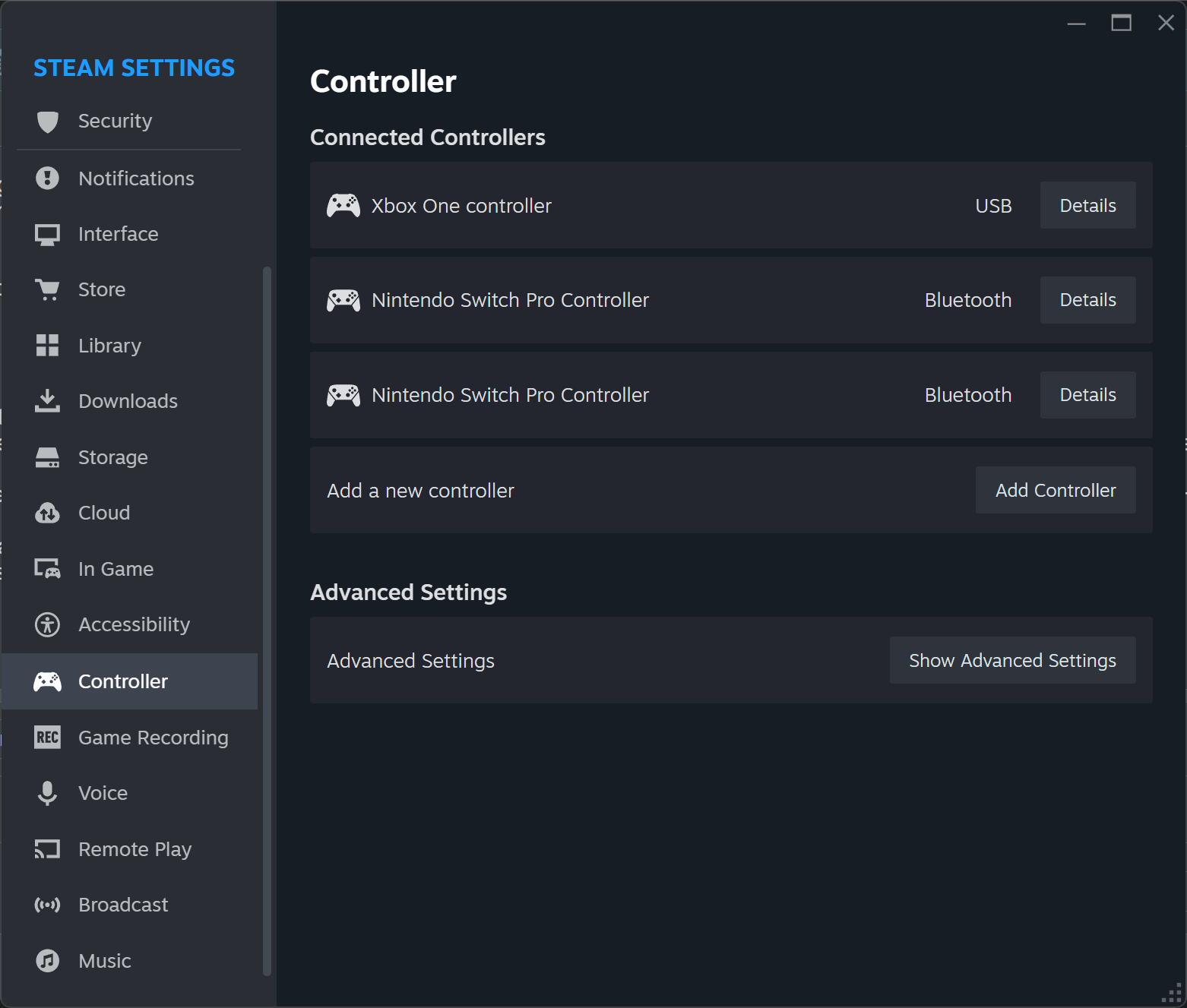Open the Security shield icon
Image resolution: width=1187 pixels, height=1008 pixels.
(47, 122)
